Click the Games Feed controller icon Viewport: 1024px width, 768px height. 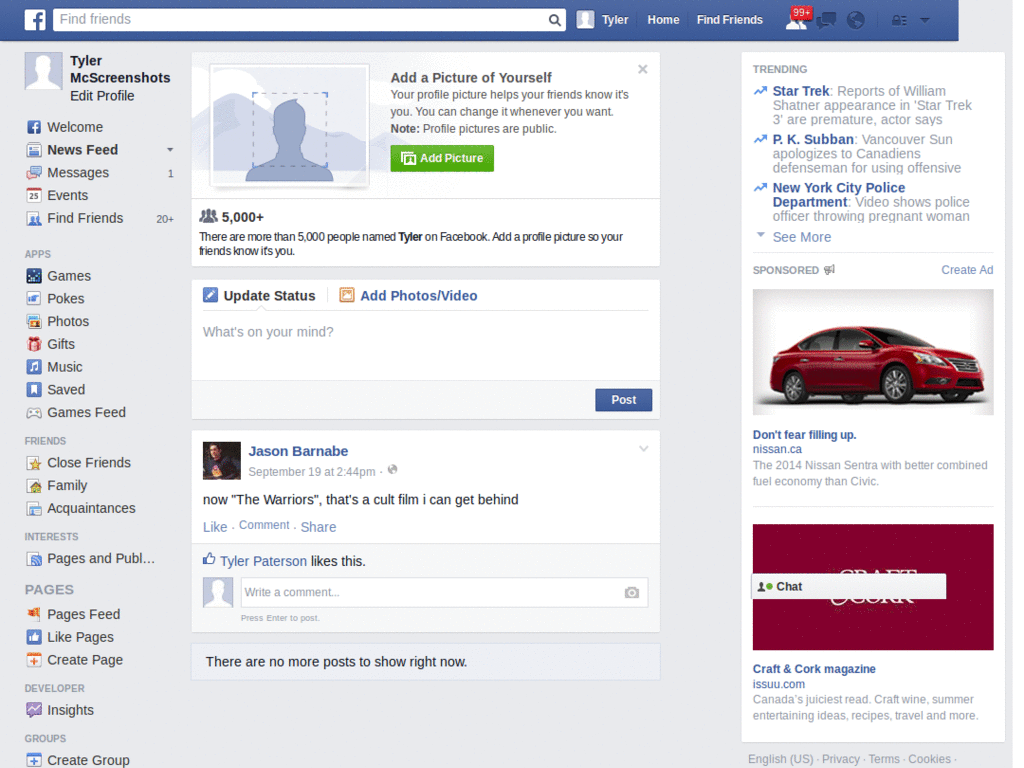click(34, 412)
